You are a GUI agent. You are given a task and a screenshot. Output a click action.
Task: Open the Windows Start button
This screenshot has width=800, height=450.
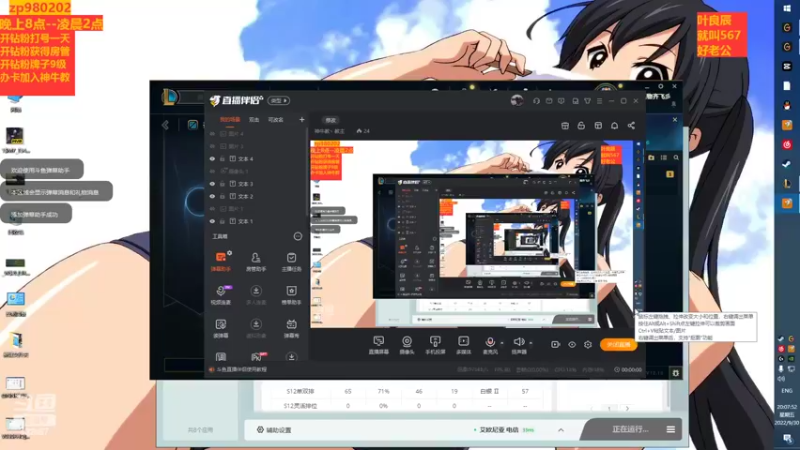(x=787, y=8)
